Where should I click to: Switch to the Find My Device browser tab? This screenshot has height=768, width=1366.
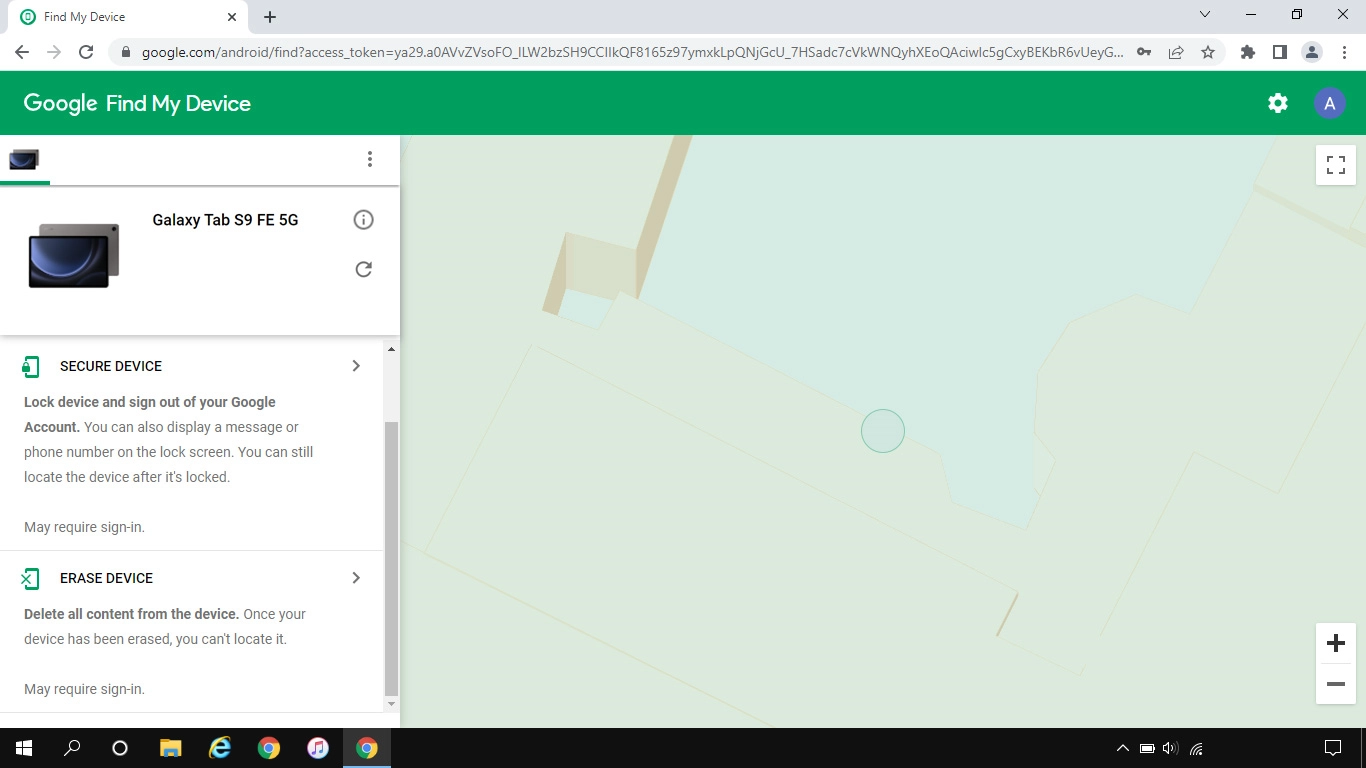click(x=120, y=16)
